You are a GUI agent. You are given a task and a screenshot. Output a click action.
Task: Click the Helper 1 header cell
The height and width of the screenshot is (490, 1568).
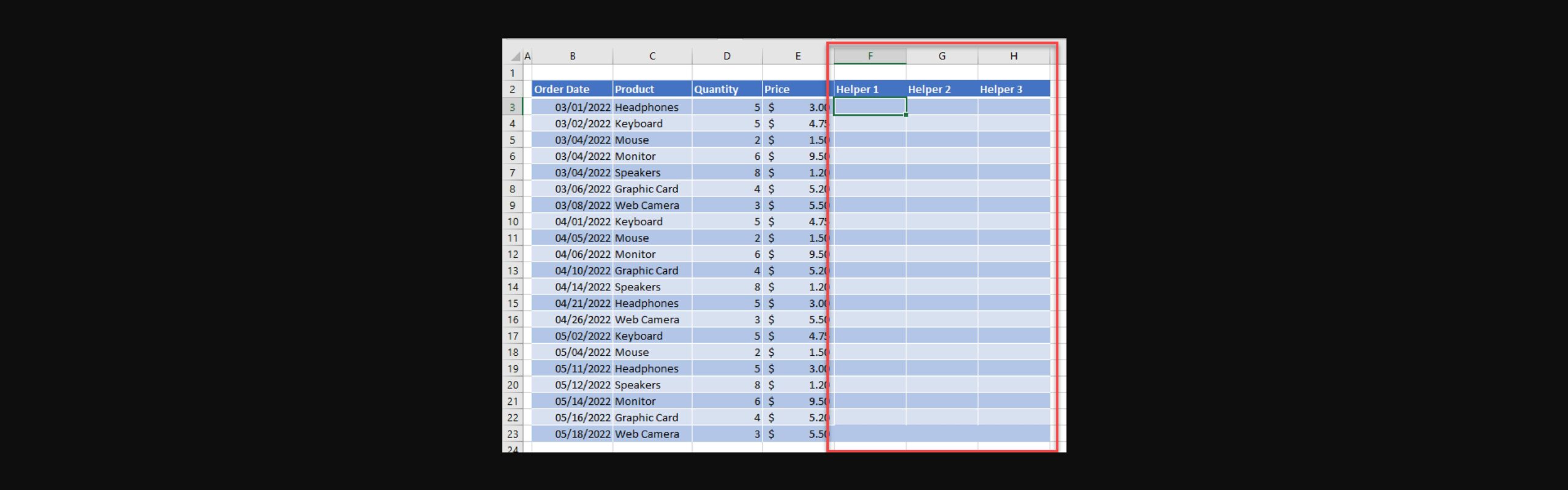[x=870, y=89]
